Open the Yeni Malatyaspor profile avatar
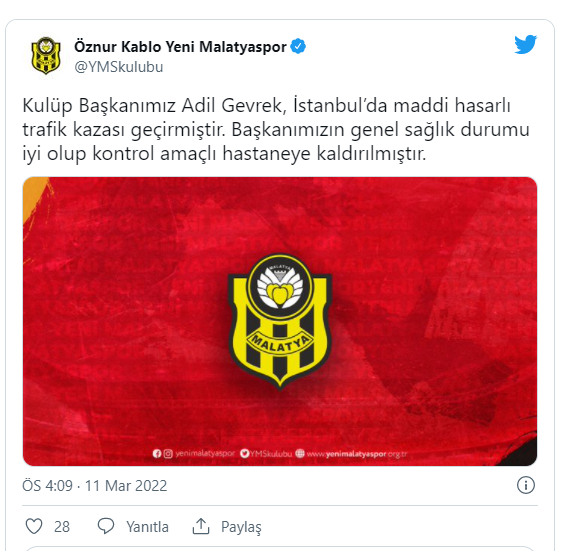Image resolution: width=572 pixels, height=551 pixels. pyautogui.click(x=46, y=56)
